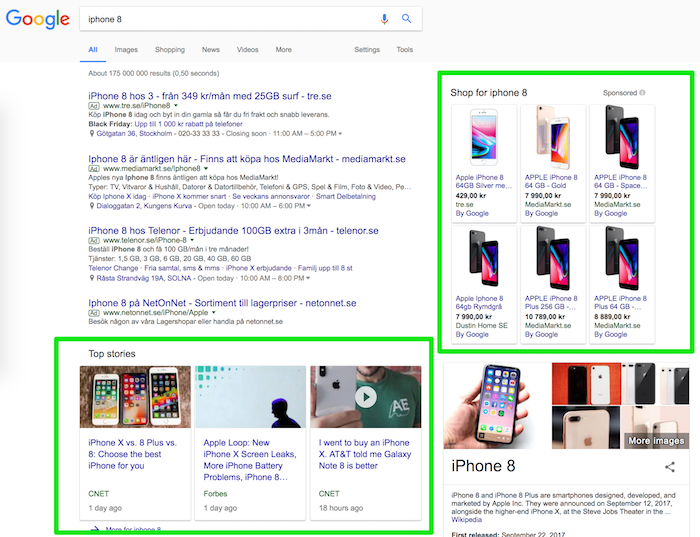Image resolution: width=700 pixels, height=537 pixels.
Task: Open APPLE iPhone 8 64 GB Gold product
Action: tap(551, 181)
